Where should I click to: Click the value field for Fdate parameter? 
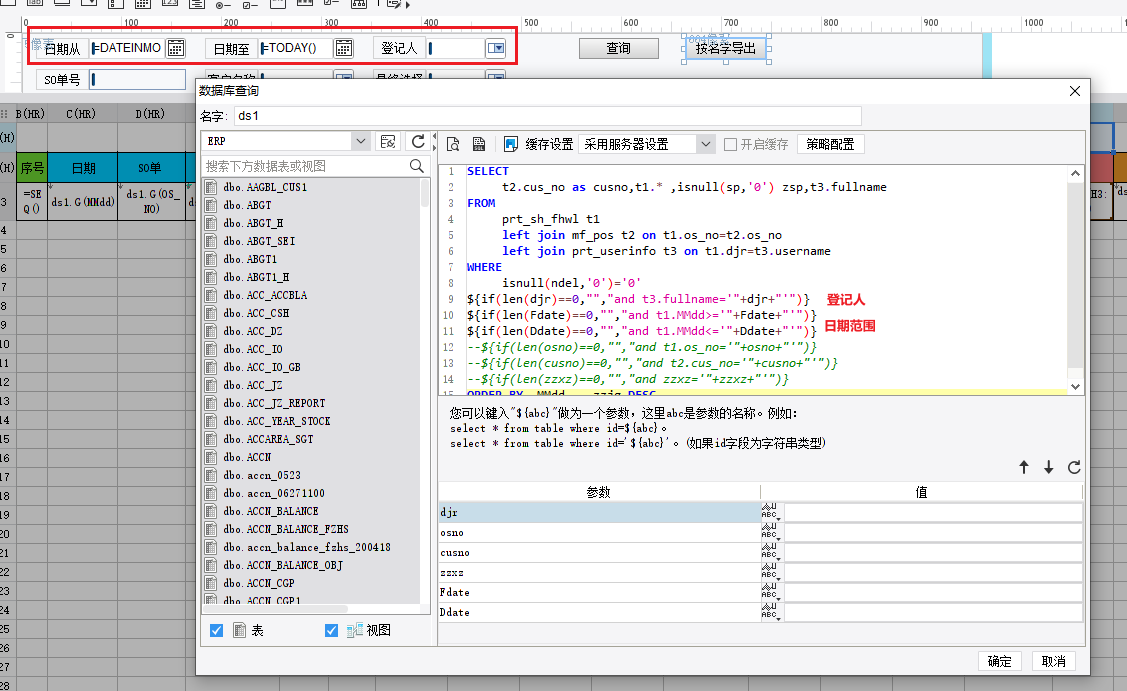[933, 592]
